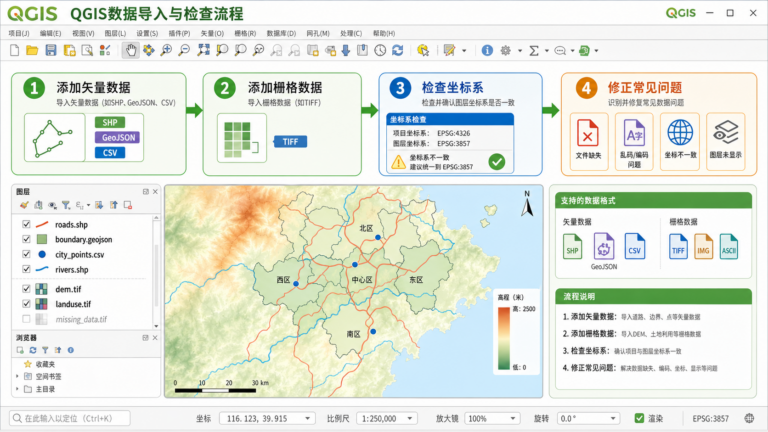Image resolution: width=768 pixels, height=432 pixels.
Task: Open the 栅格(R) menu
Action: tap(245, 33)
